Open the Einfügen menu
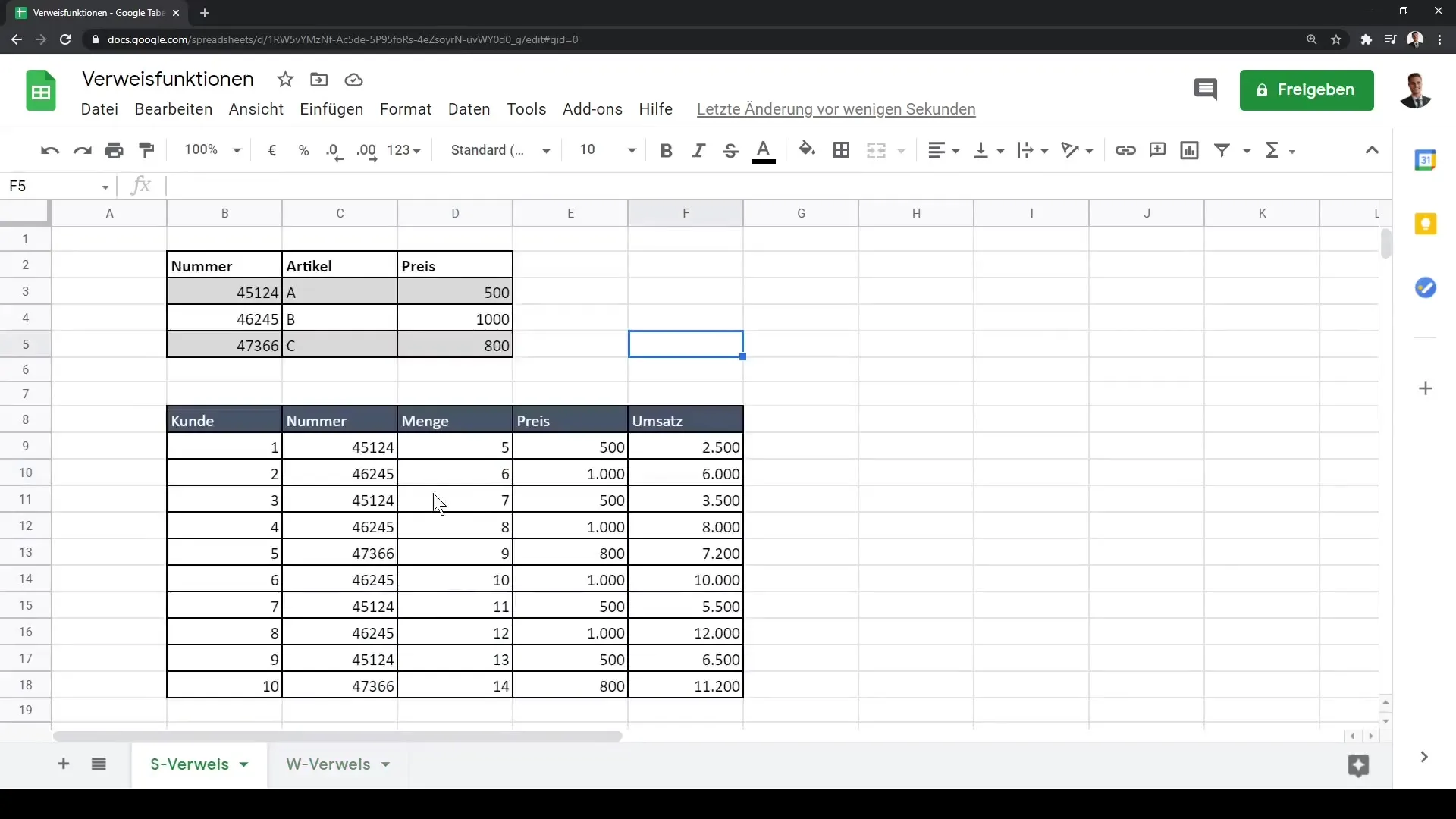The image size is (1456, 819). click(331, 109)
